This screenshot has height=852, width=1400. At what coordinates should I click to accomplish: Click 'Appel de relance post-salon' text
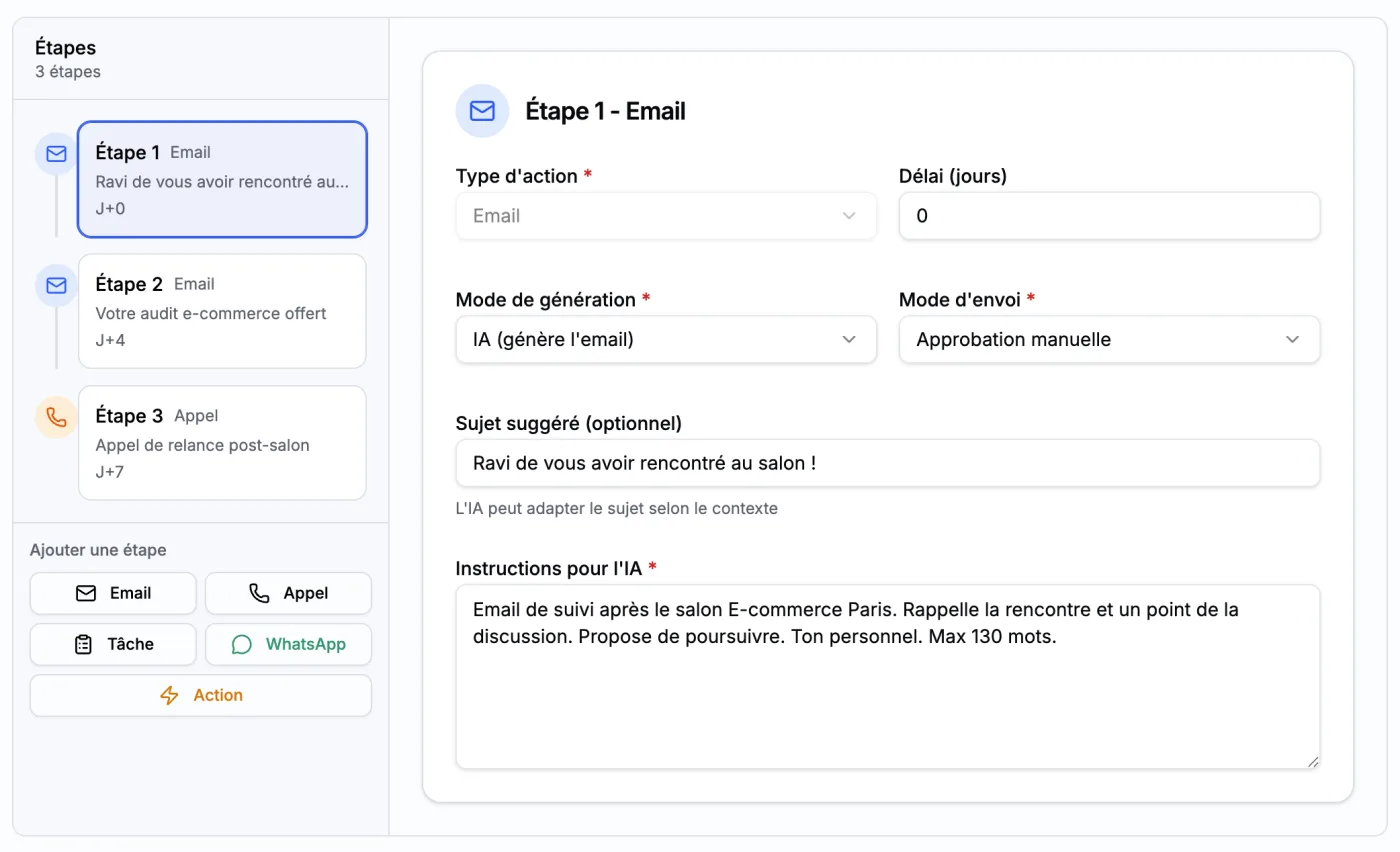[x=203, y=445]
